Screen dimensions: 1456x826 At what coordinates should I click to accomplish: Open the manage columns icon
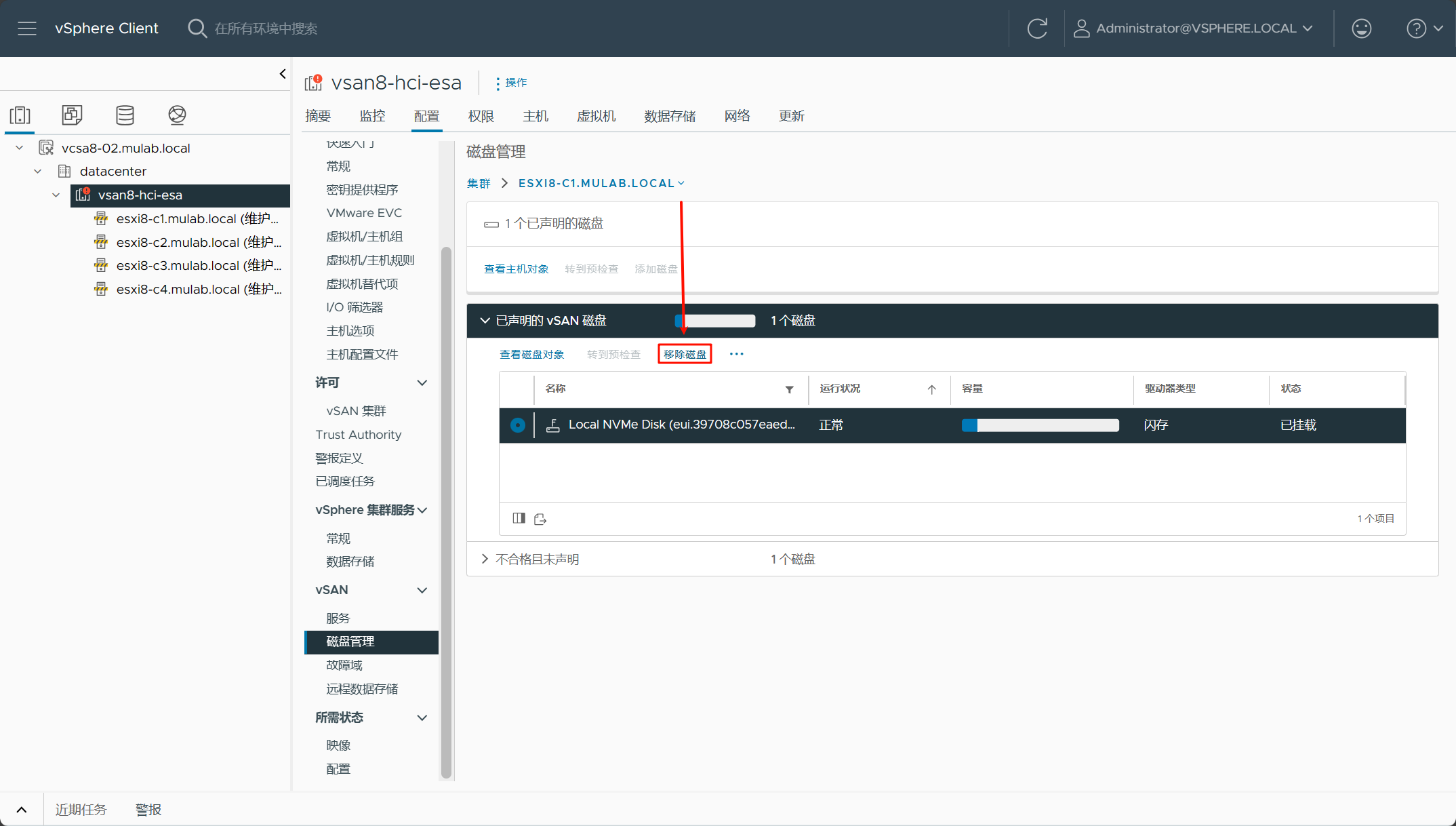coord(519,518)
